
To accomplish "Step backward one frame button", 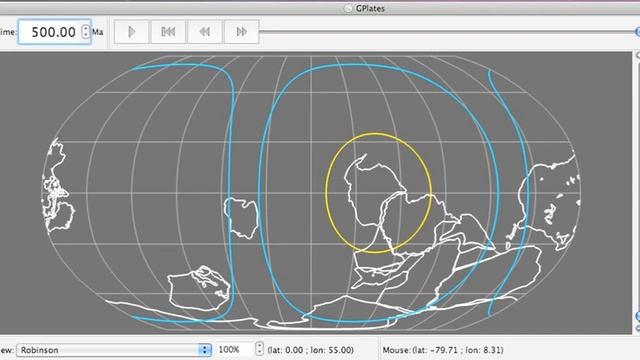I will point(205,32).
